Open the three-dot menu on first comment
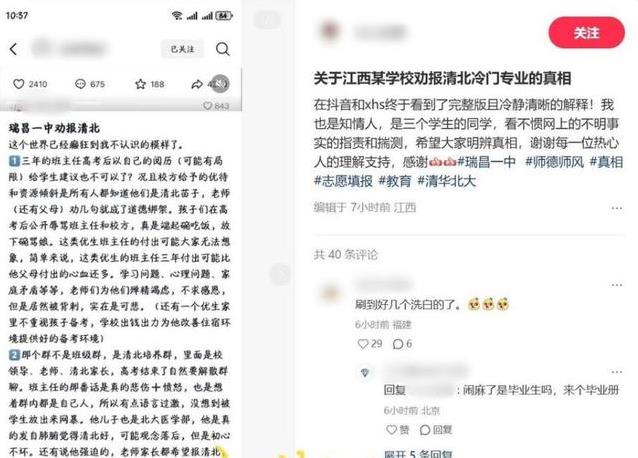 (616, 285)
